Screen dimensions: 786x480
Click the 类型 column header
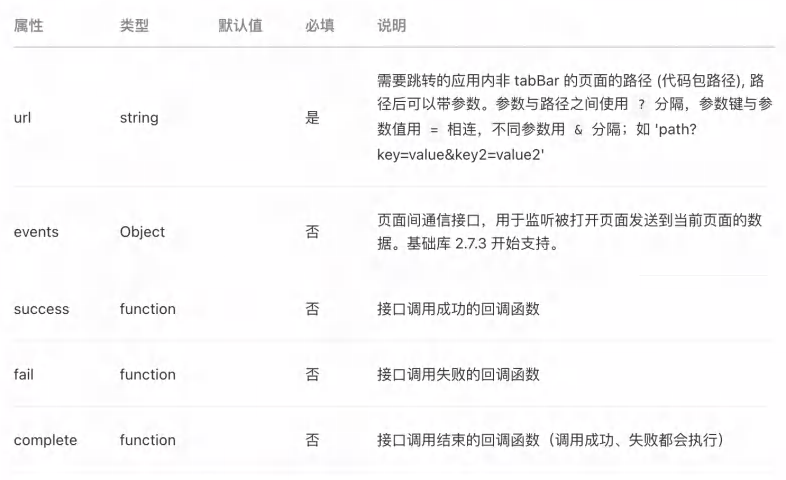[134, 26]
